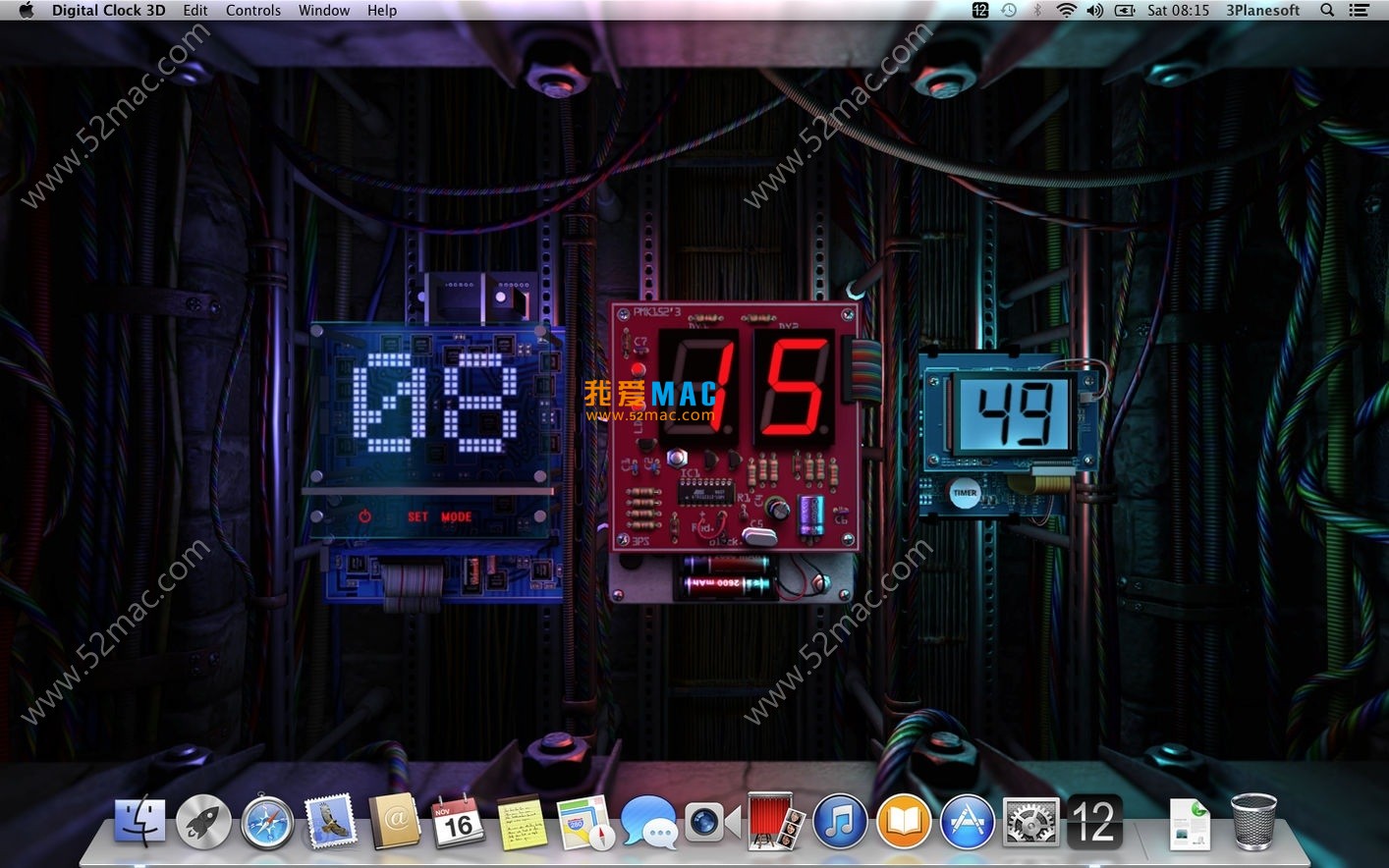Open the Help menu
This screenshot has width=1389, height=868.
(x=382, y=10)
